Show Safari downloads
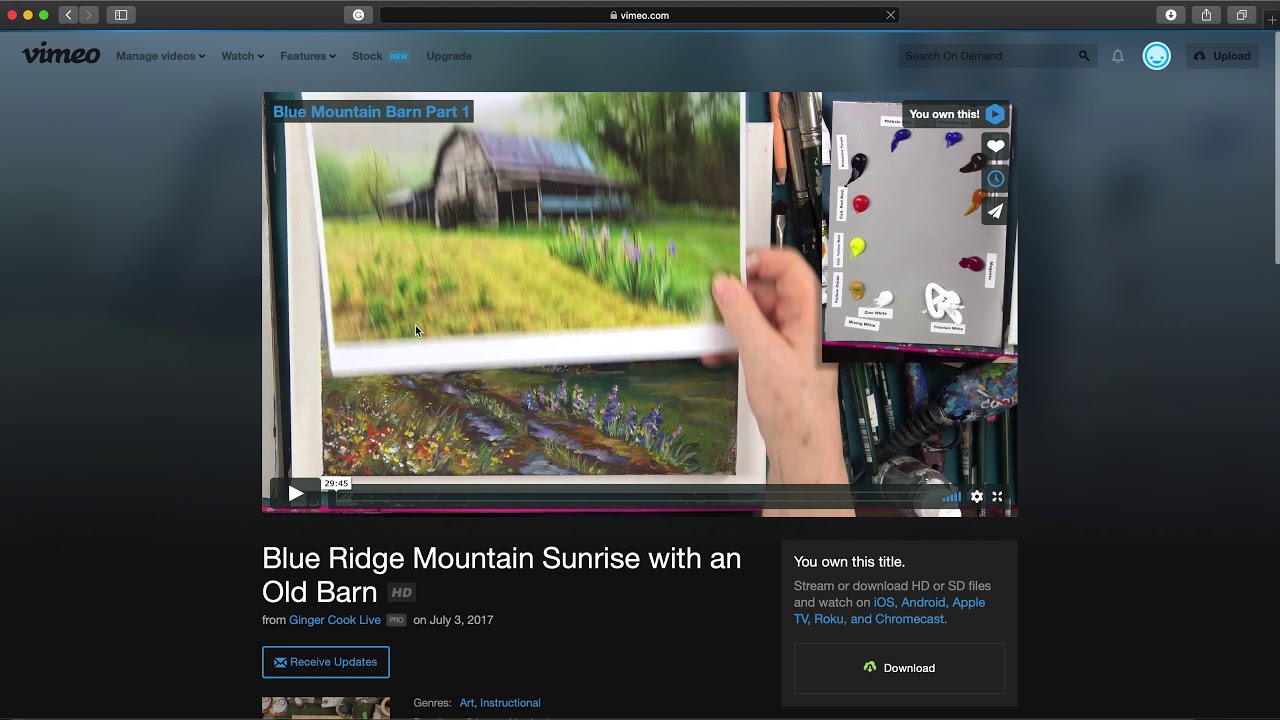Screen dimensions: 1280x720 (x=1171, y=15)
